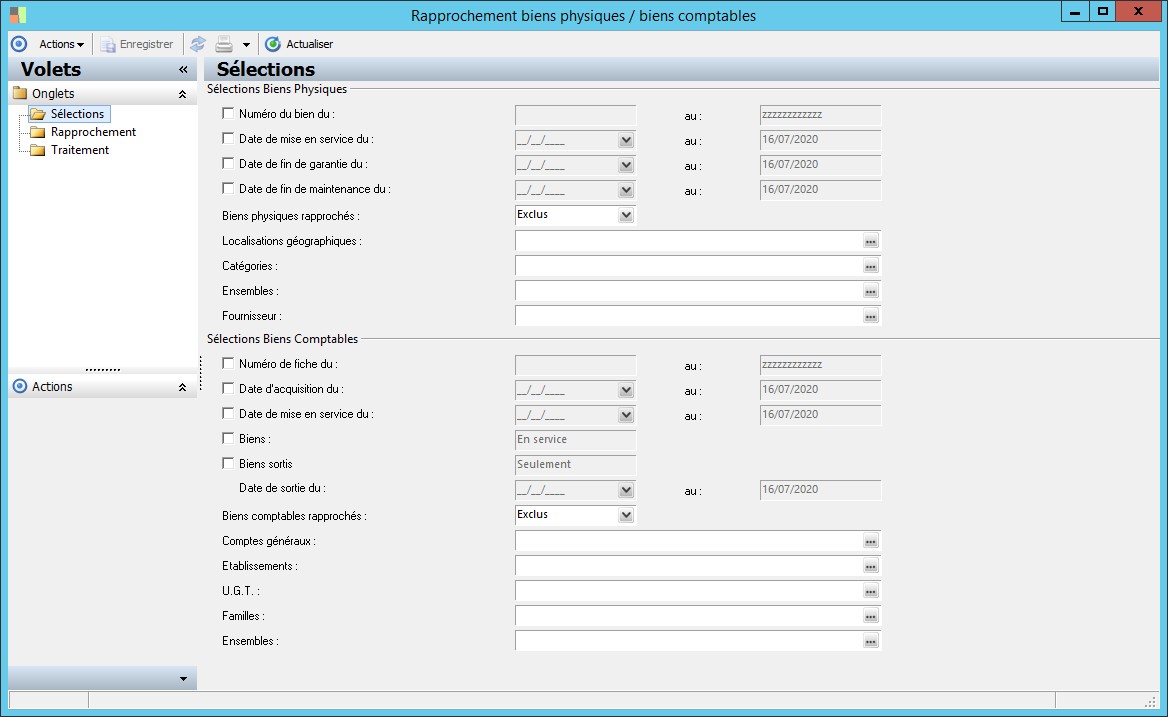Open browse button for Fournisseur field
1168x717 pixels.
pos(870,316)
